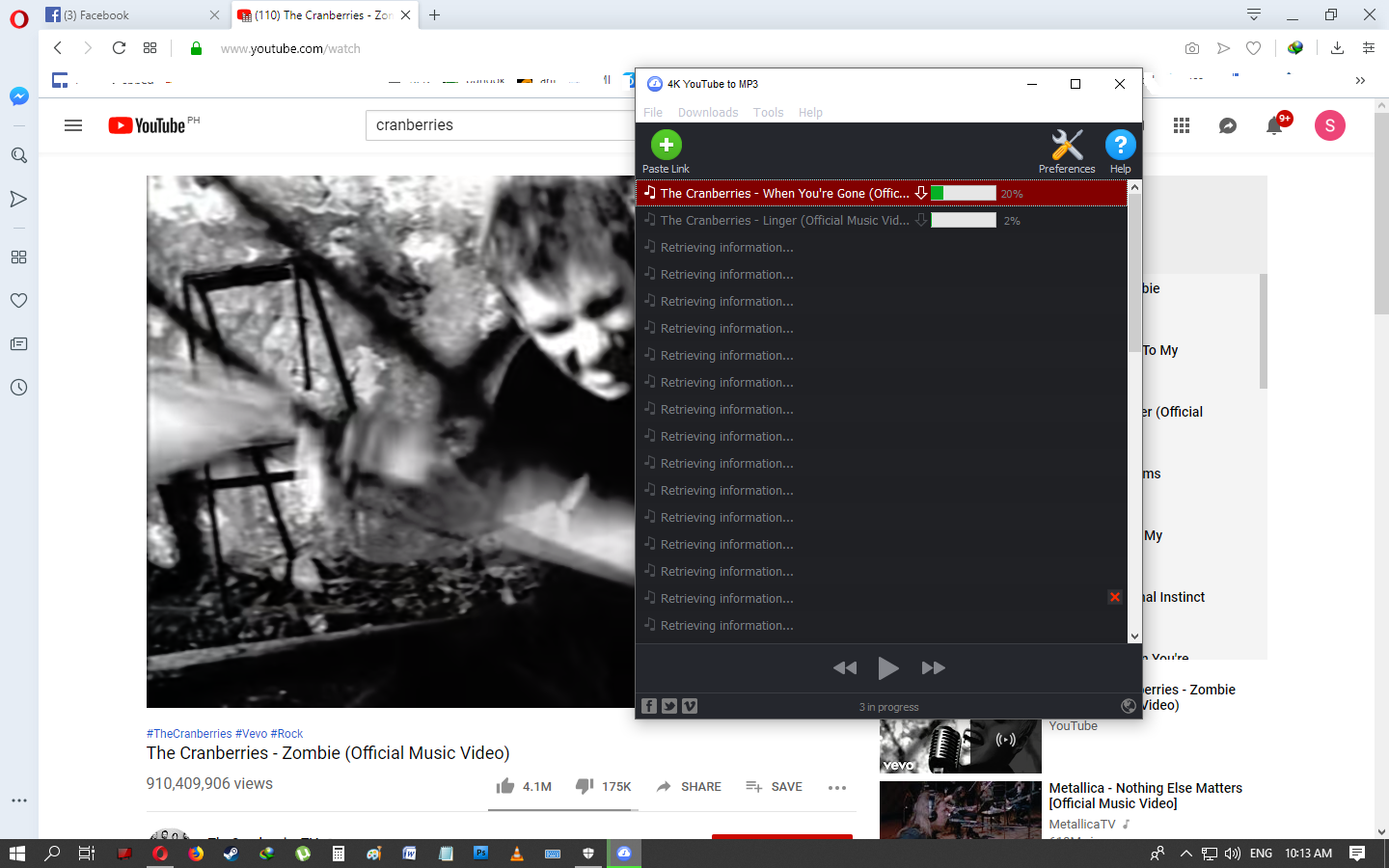The width and height of the screenshot is (1389, 868).
Task: Open Windows Start menu
Action: pos(16,853)
